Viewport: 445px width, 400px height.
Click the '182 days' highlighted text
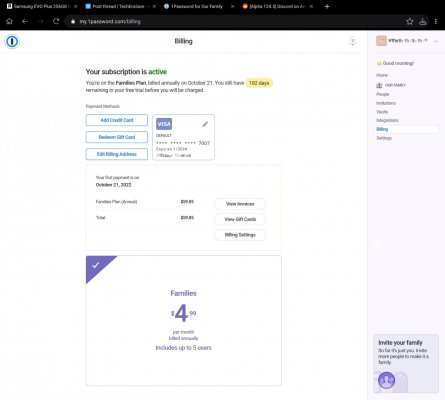[x=259, y=83]
